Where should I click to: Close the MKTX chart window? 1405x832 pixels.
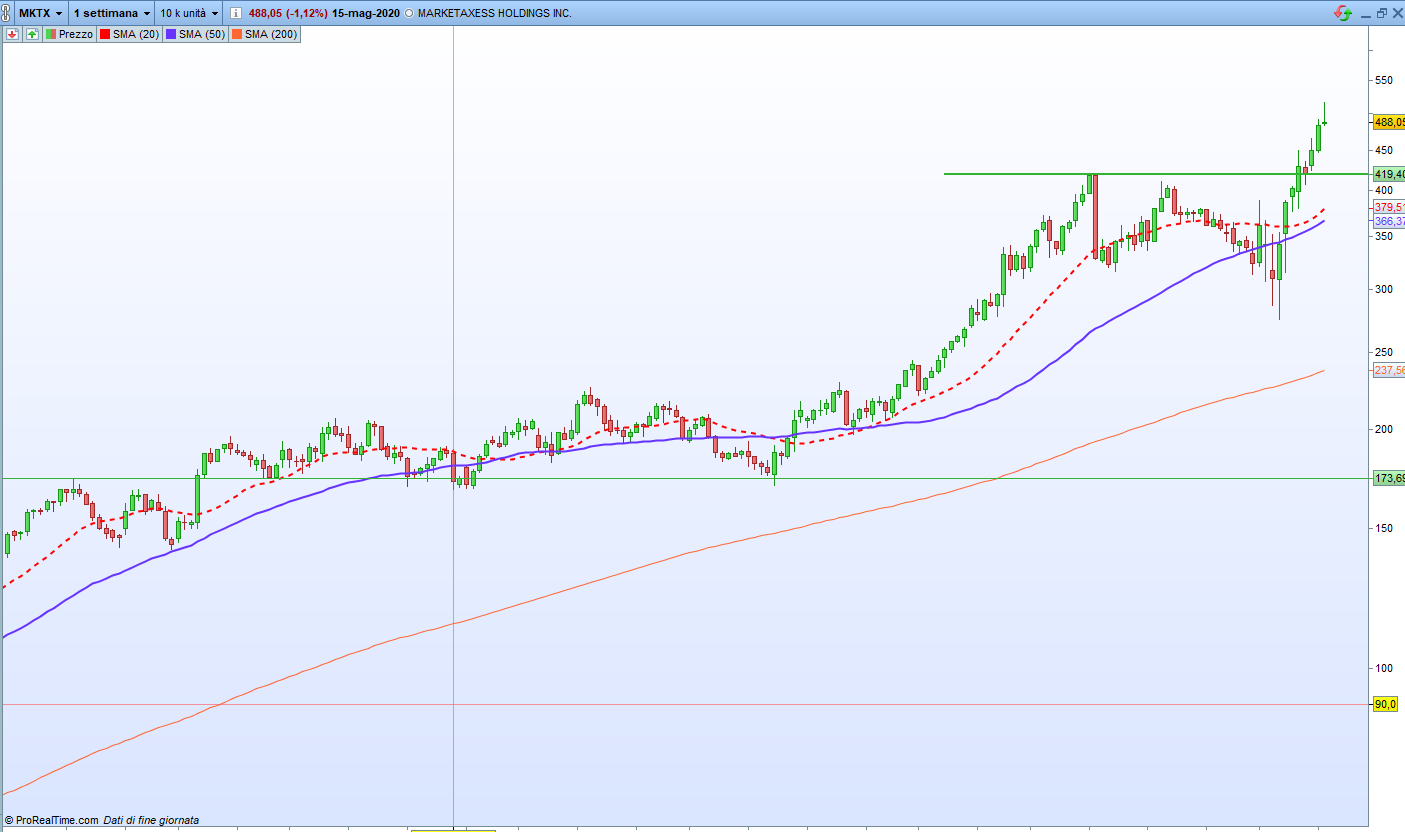click(1396, 13)
